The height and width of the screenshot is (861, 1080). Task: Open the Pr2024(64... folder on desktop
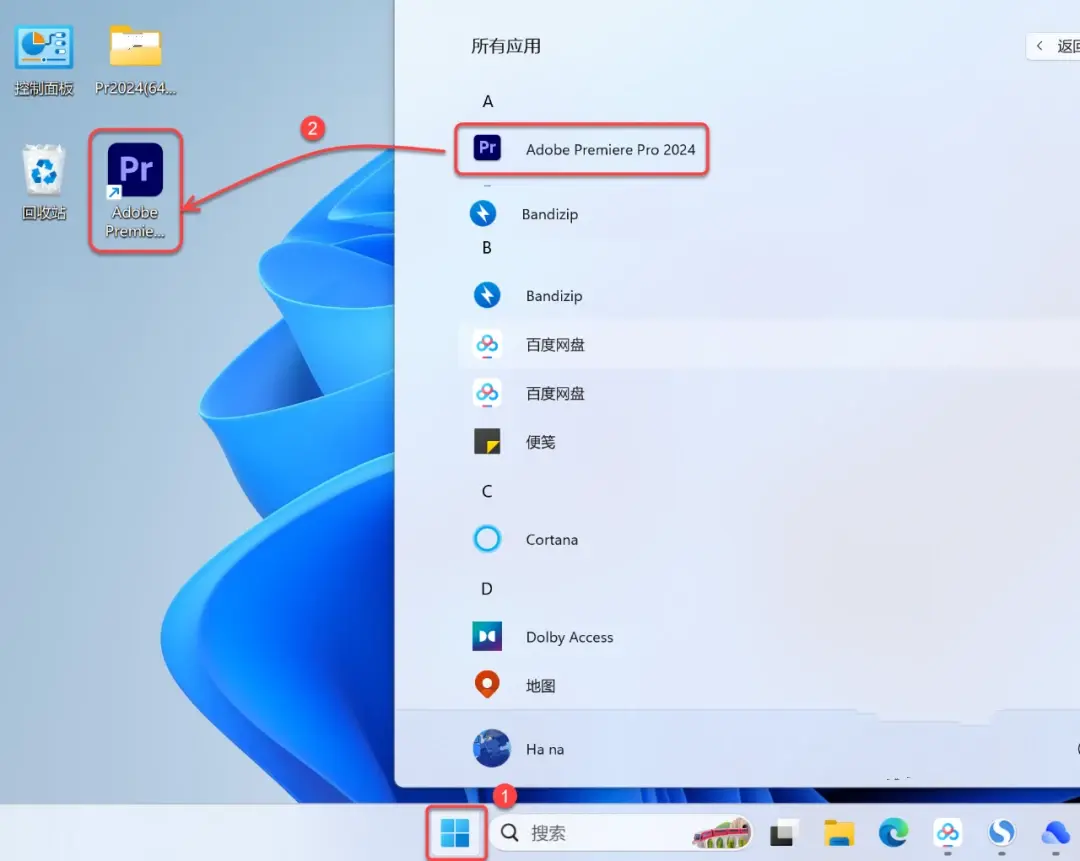[136, 59]
